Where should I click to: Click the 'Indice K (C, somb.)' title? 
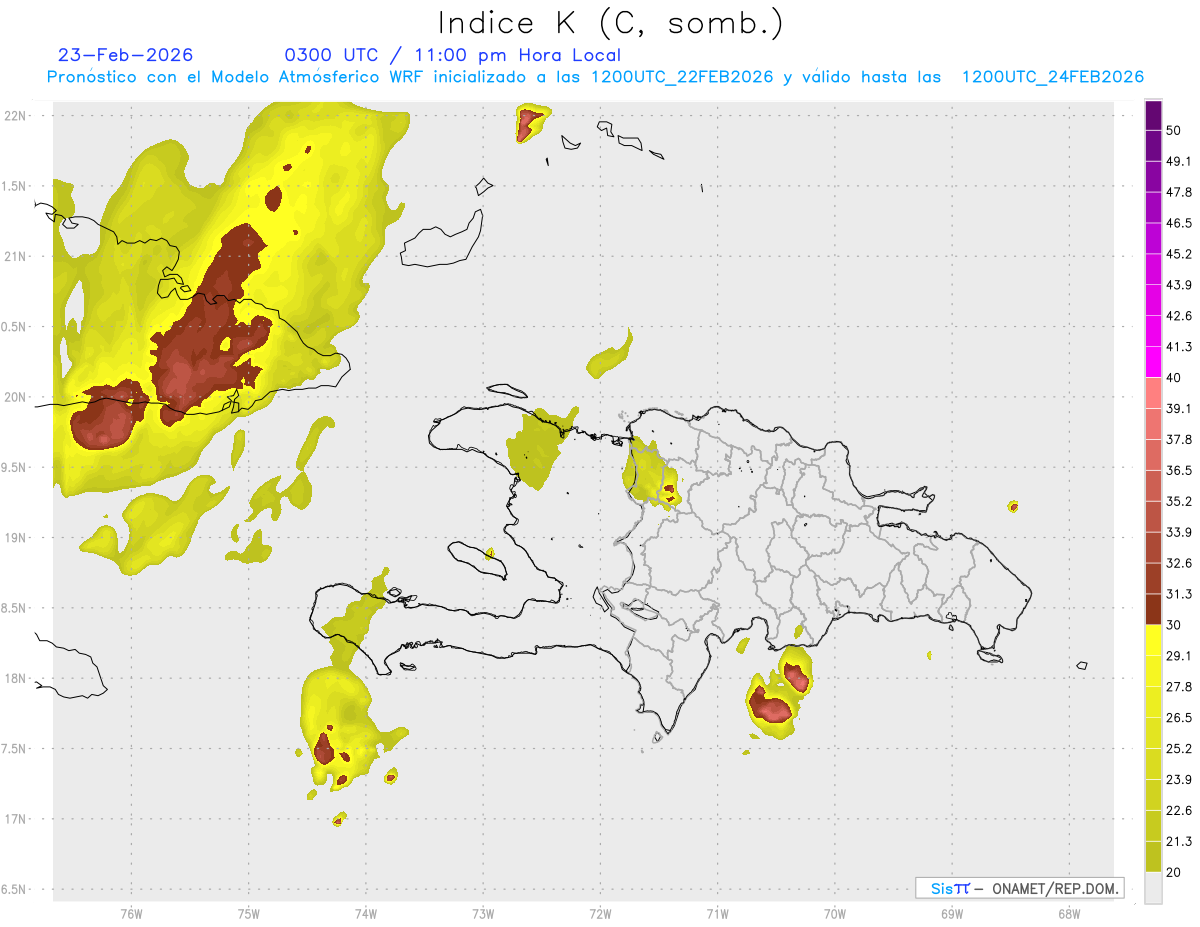[611, 23]
